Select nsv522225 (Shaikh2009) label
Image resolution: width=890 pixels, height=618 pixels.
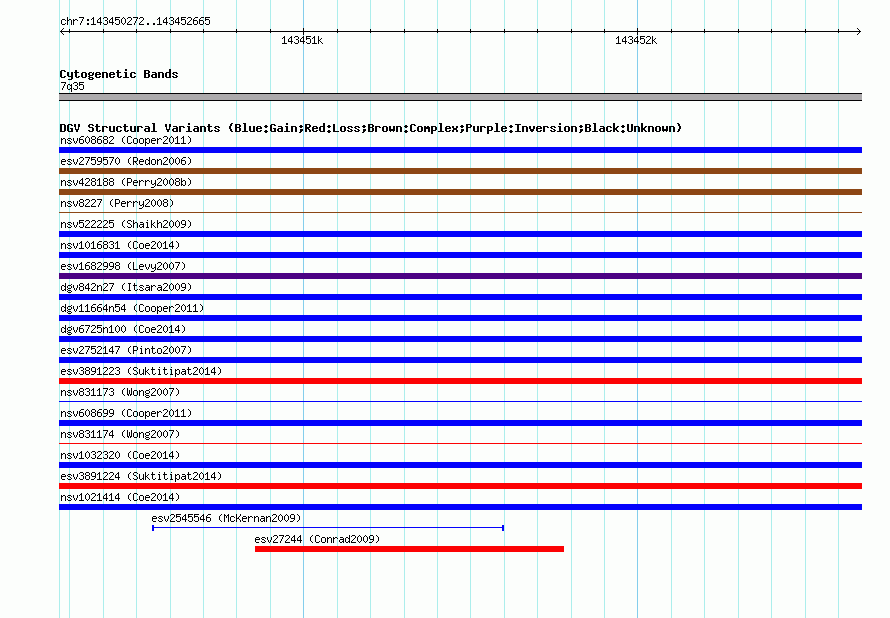point(126,224)
